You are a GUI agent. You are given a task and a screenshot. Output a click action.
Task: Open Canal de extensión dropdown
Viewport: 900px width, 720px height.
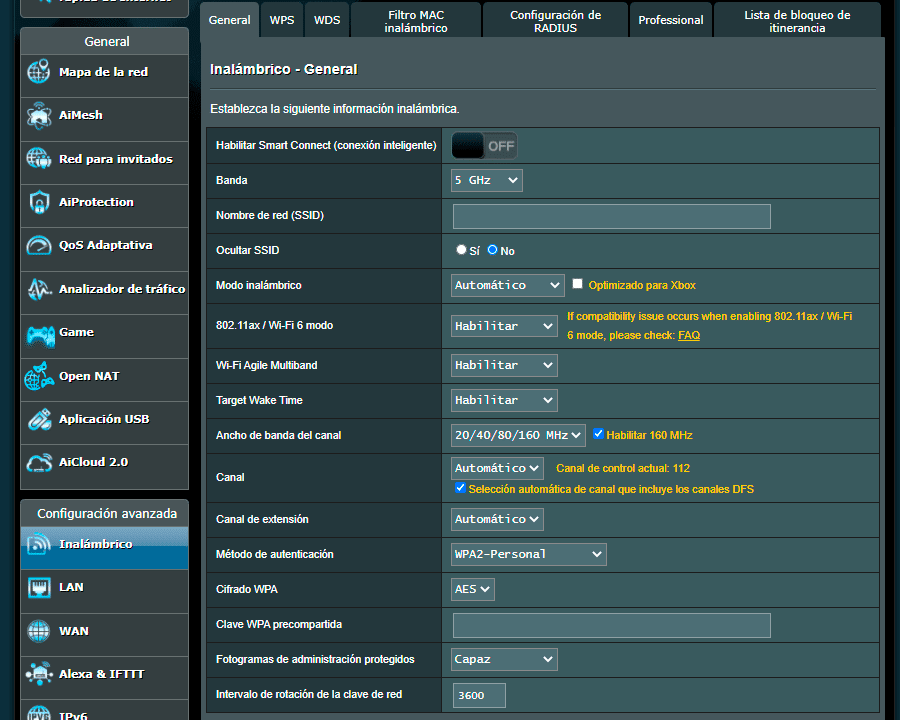point(497,520)
